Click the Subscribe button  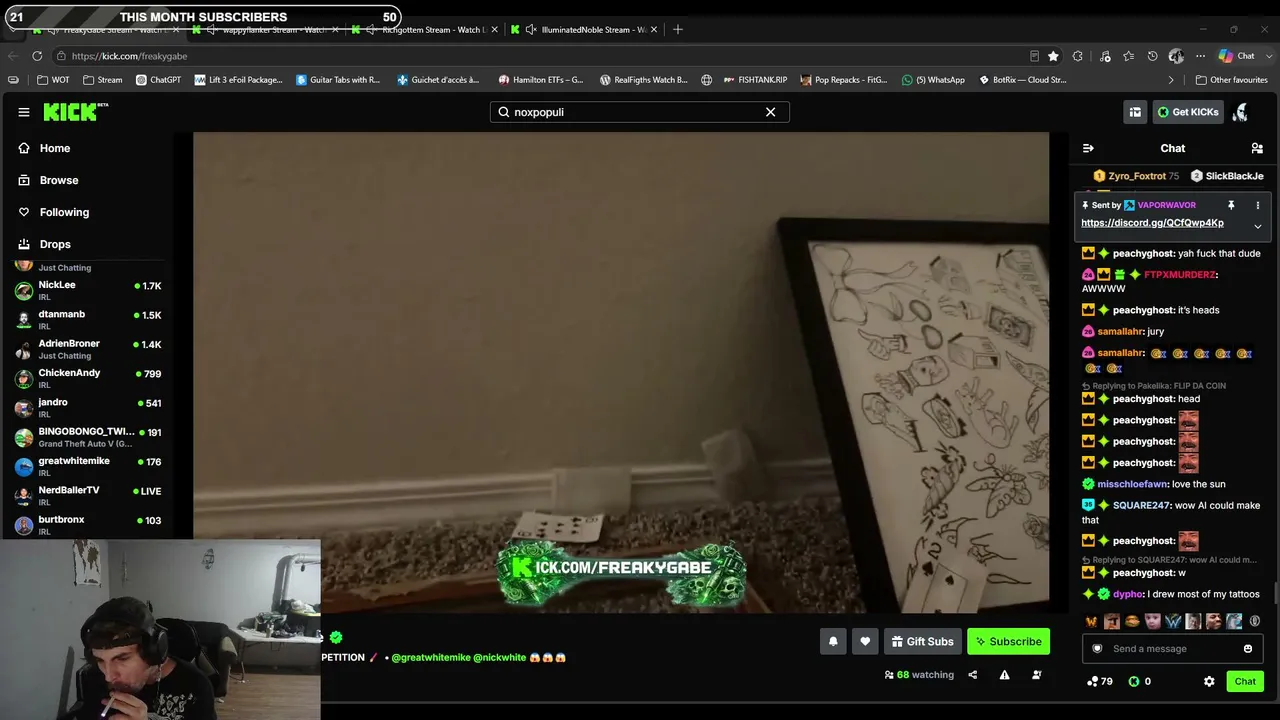[x=1008, y=642]
